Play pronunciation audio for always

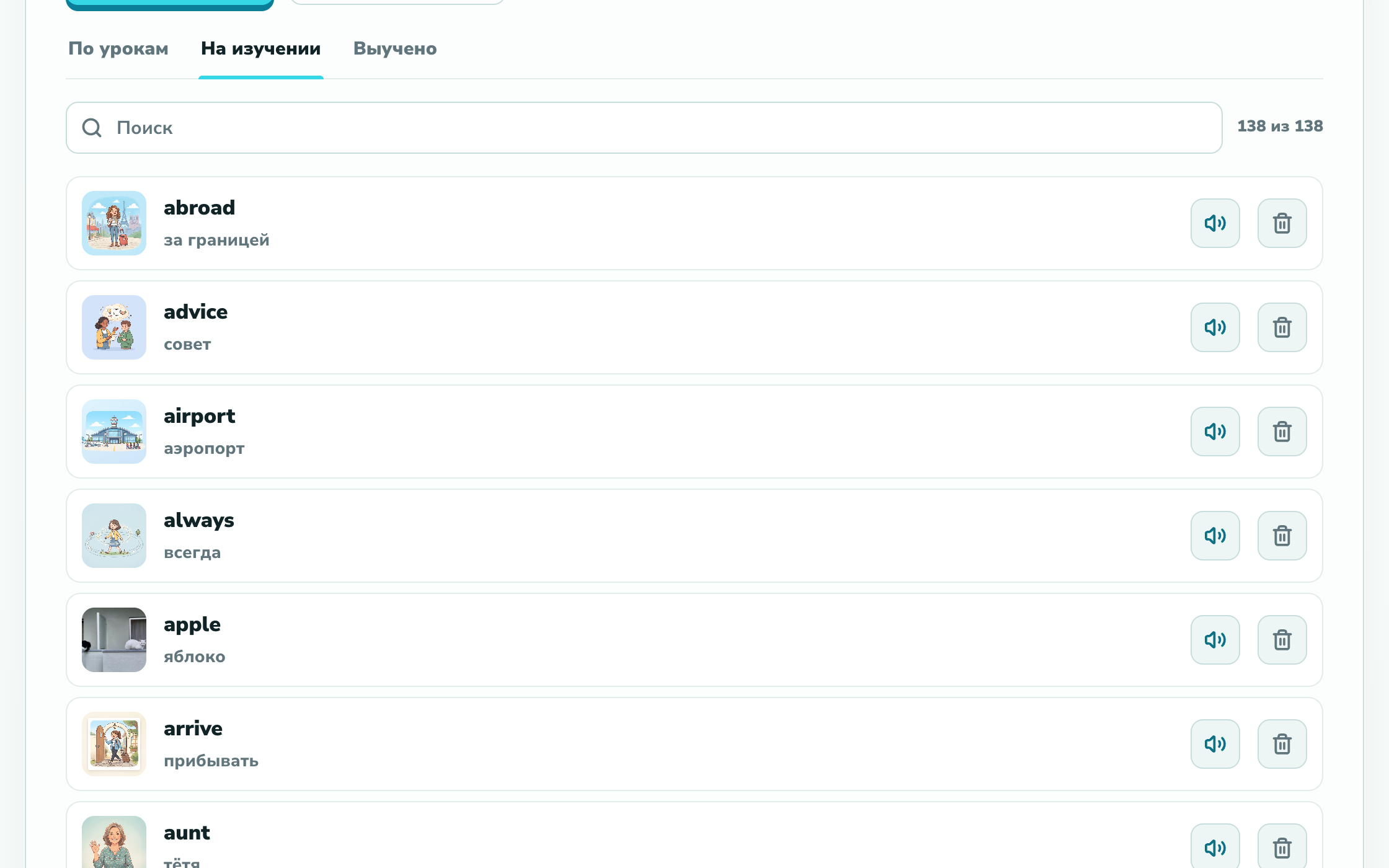(x=1215, y=536)
